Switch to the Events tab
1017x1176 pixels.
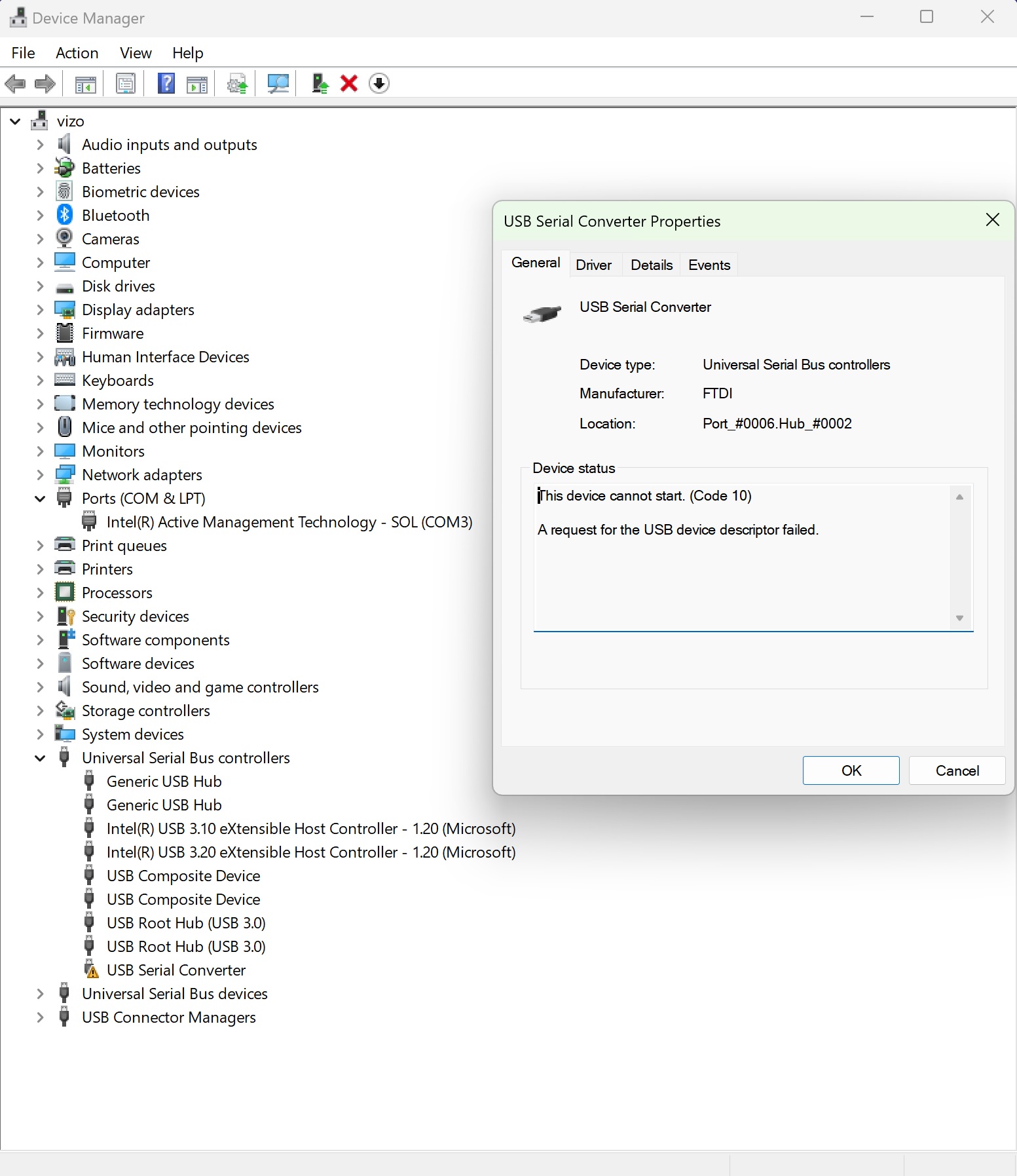[x=709, y=265]
